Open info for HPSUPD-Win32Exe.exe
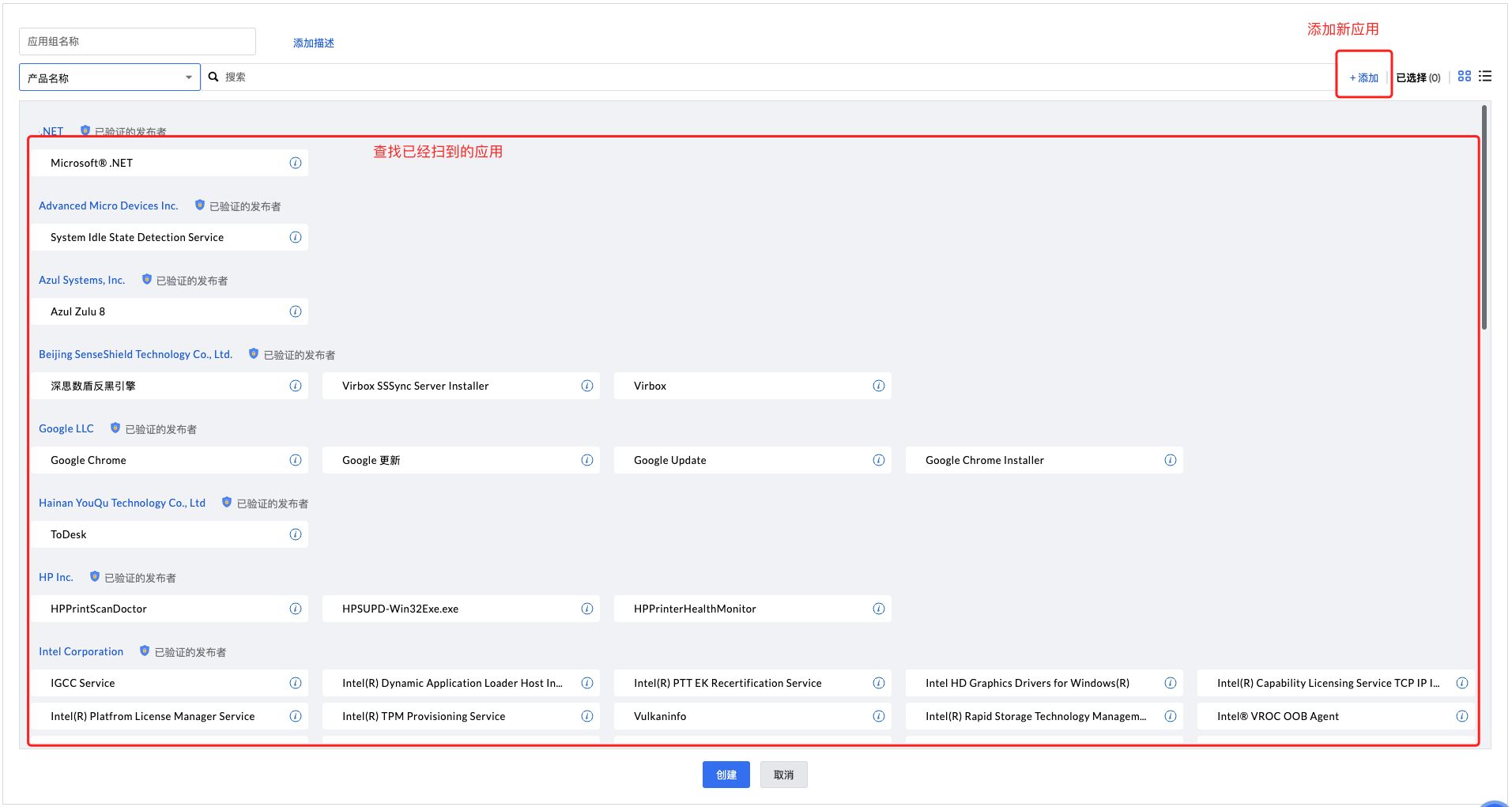1512x807 pixels. (587, 609)
